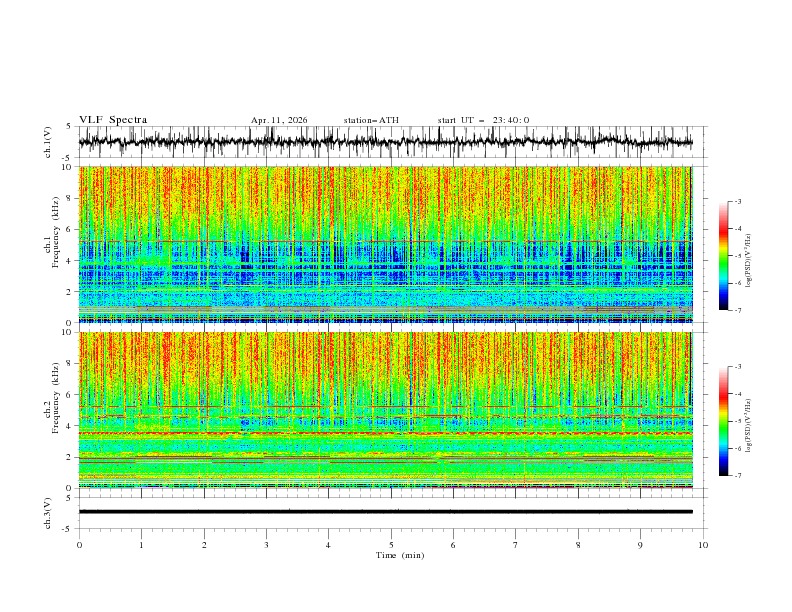792x612 pixels.
Task: Click the "VLF Spectra" title text
Action: [x=113, y=120]
